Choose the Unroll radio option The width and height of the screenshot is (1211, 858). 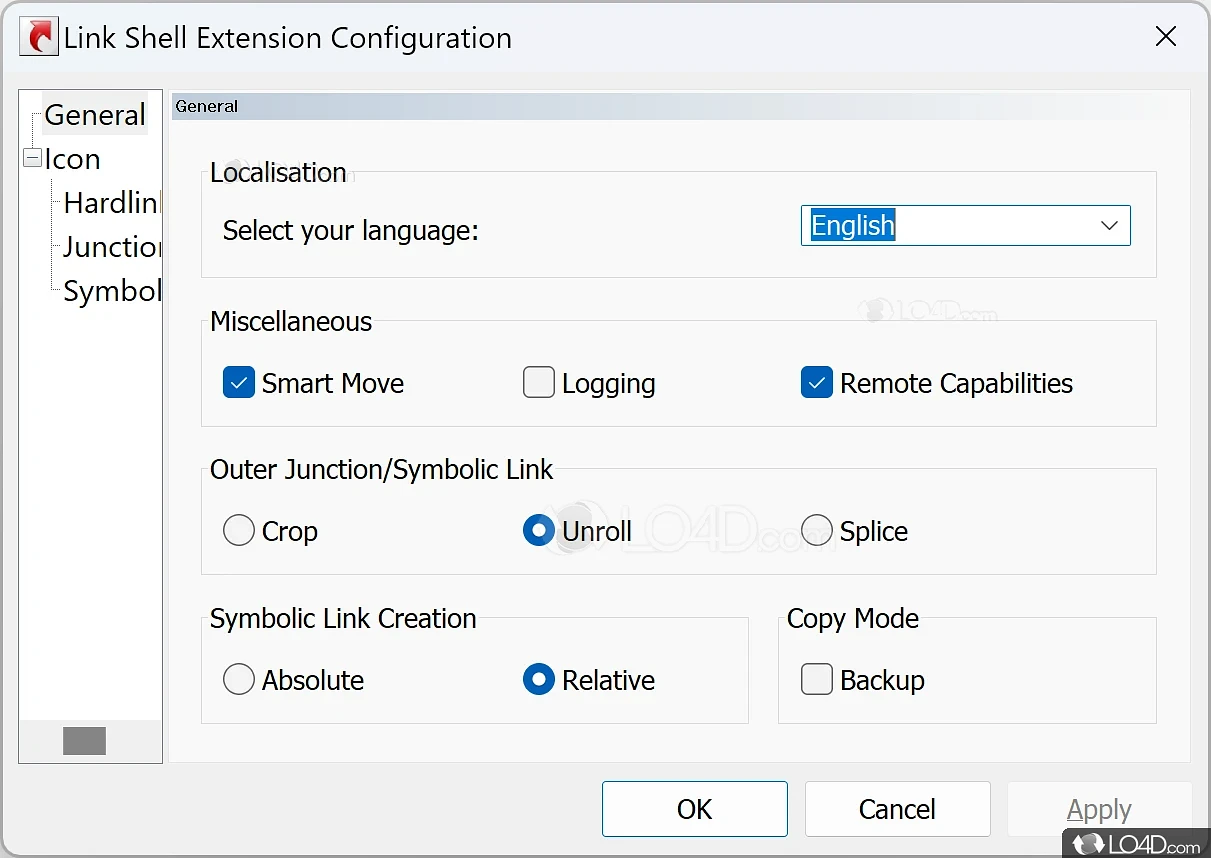[x=539, y=531]
